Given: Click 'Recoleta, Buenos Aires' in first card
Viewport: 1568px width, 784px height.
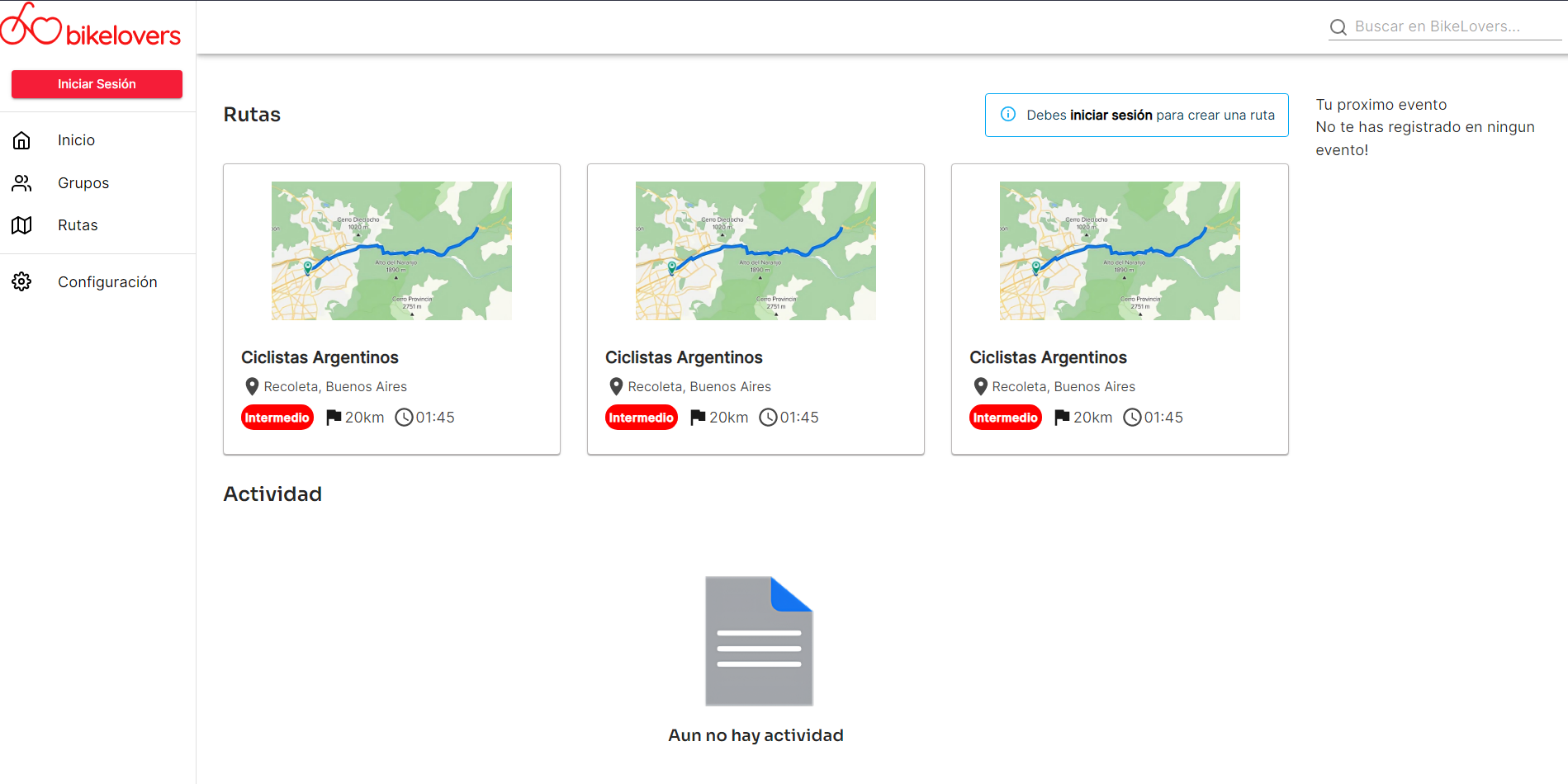Looking at the screenshot, I should coord(335,386).
